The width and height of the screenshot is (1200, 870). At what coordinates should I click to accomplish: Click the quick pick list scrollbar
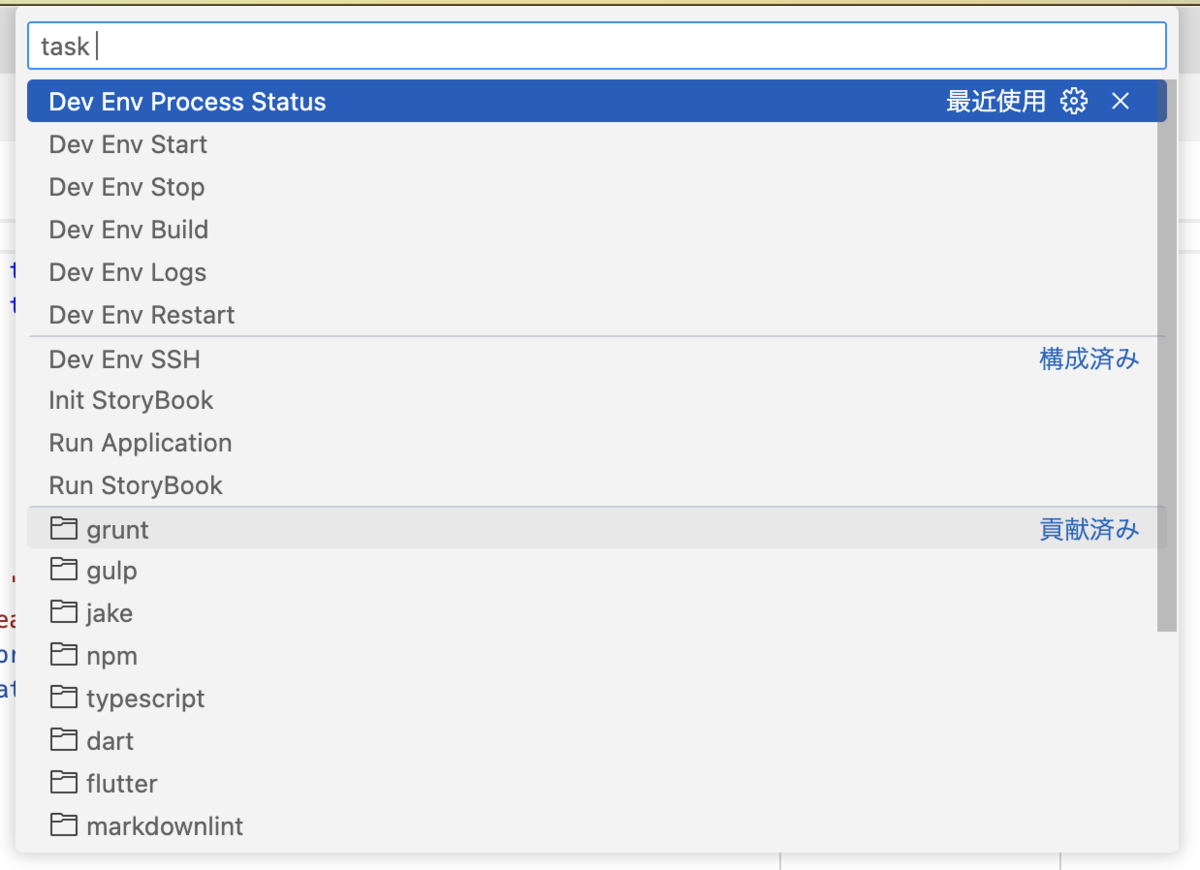click(1166, 356)
